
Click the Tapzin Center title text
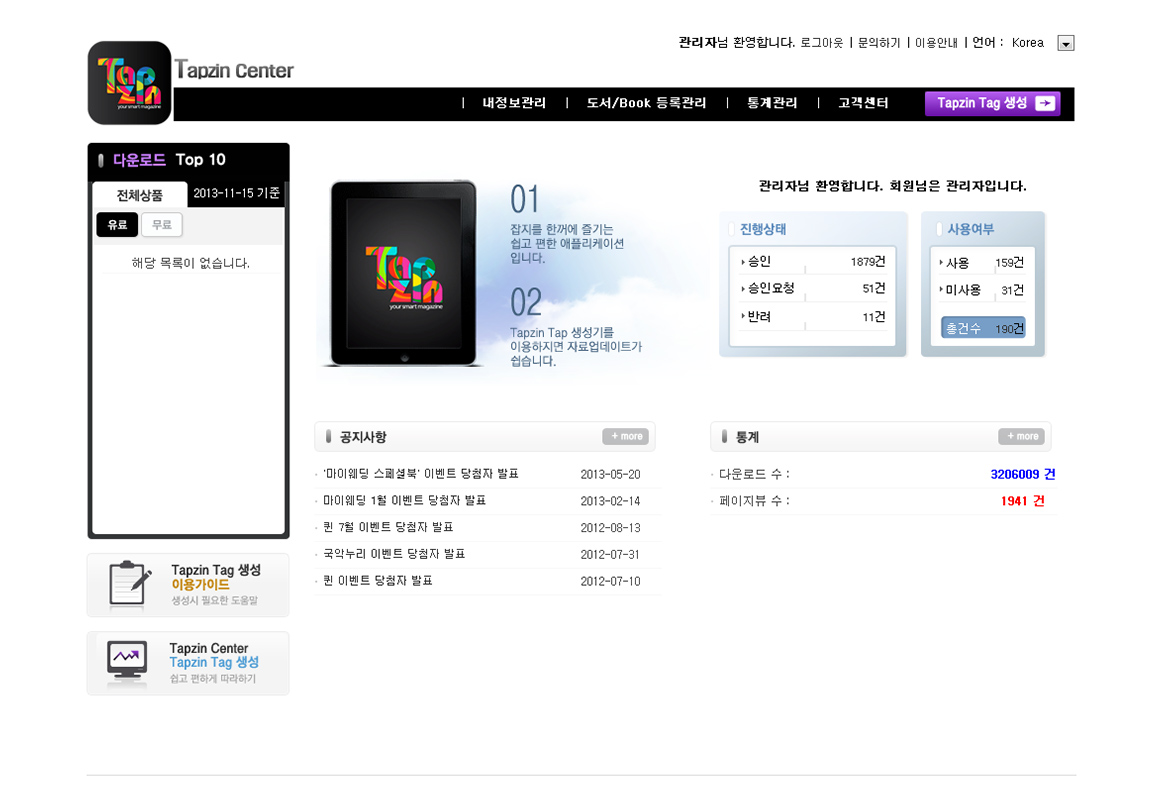234,70
